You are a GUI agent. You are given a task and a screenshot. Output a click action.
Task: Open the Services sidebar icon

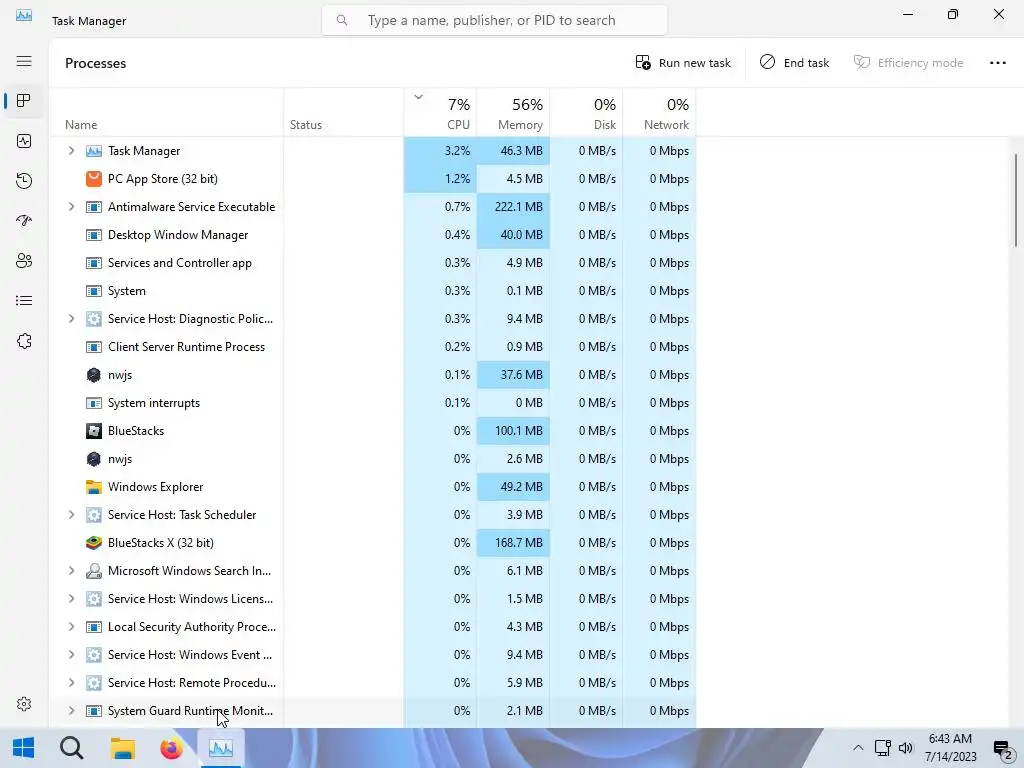coord(24,341)
